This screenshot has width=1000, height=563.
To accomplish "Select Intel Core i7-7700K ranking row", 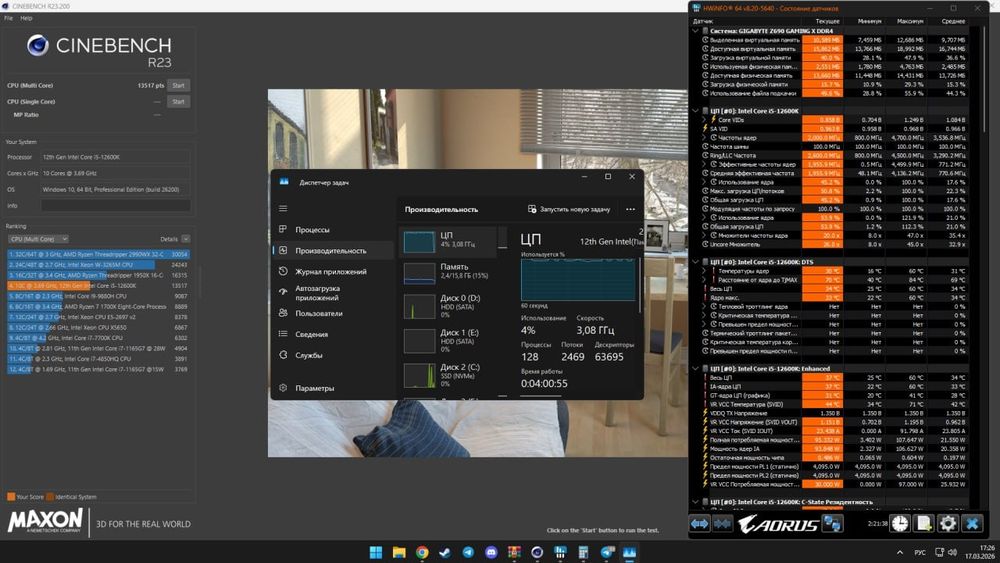I will [98, 338].
